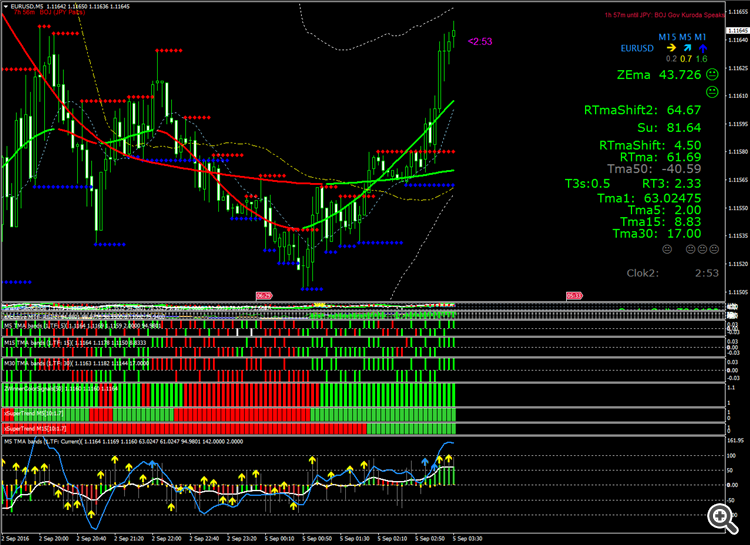This screenshot has width=750, height=545.
Task: Click the 'RTmaShift: 4.50' readout
Action: pos(650,145)
